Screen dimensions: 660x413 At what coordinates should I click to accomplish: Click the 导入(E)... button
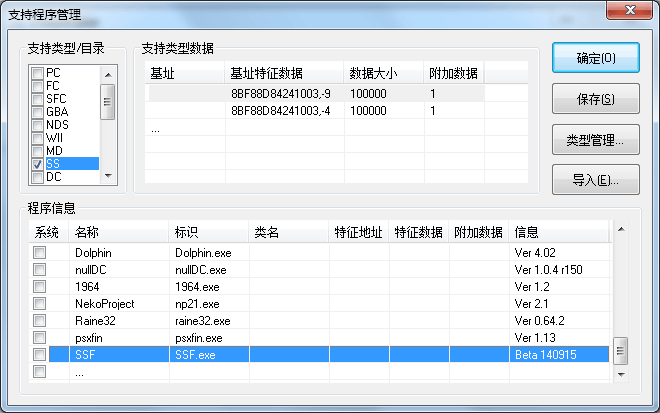point(595,181)
